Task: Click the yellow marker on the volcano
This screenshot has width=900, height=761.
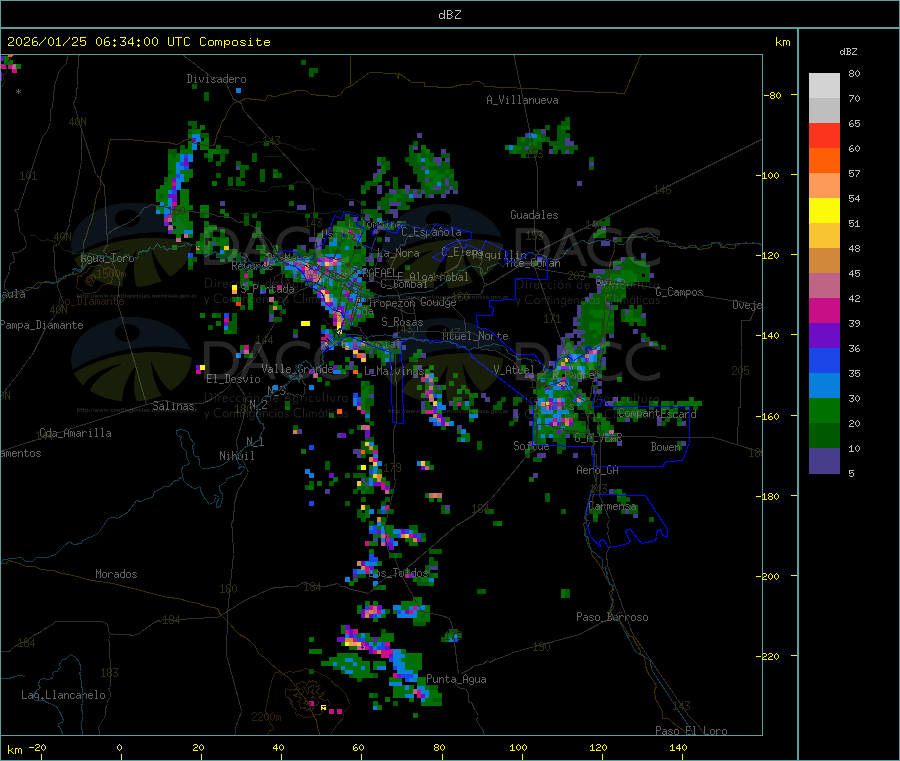Action: click(x=323, y=708)
